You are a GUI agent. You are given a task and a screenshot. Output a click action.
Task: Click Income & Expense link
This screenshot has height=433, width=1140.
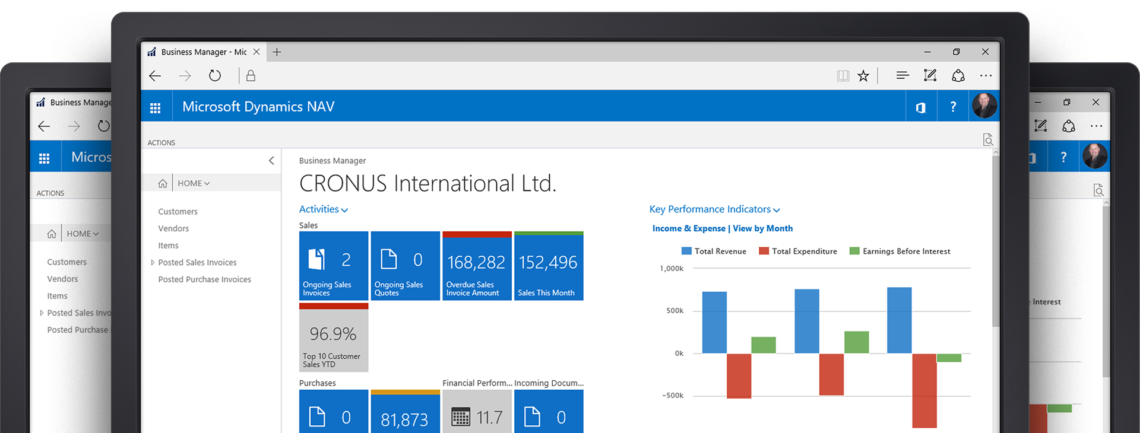coord(689,228)
